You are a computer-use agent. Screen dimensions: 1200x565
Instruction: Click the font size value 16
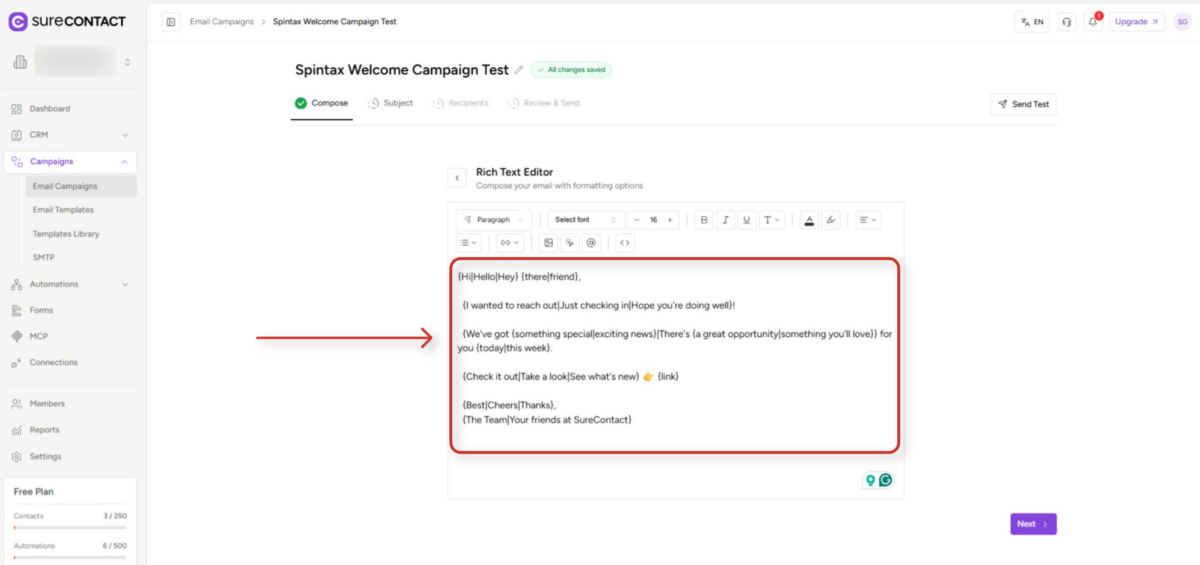pyautogui.click(x=654, y=220)
